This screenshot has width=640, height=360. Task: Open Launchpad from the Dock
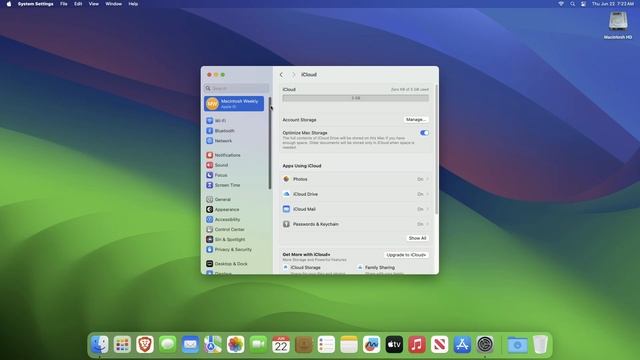point(122,344)
